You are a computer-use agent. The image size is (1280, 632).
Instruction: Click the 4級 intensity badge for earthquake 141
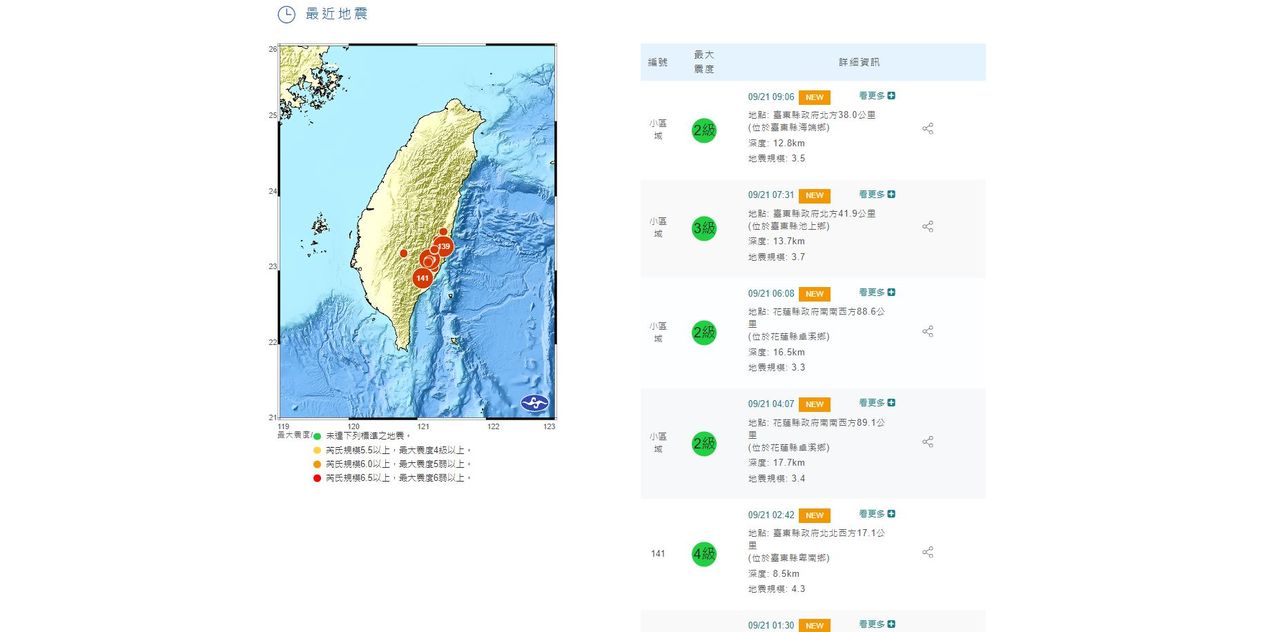704,554
